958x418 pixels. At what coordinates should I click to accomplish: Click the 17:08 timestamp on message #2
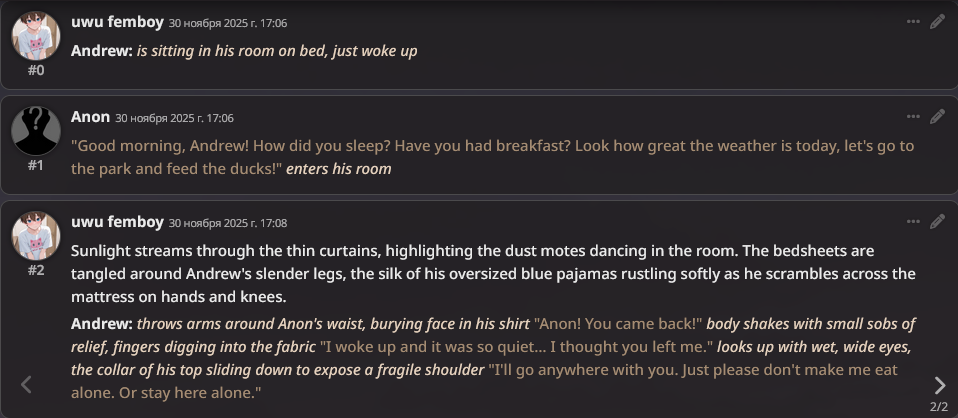pos(228,223)
